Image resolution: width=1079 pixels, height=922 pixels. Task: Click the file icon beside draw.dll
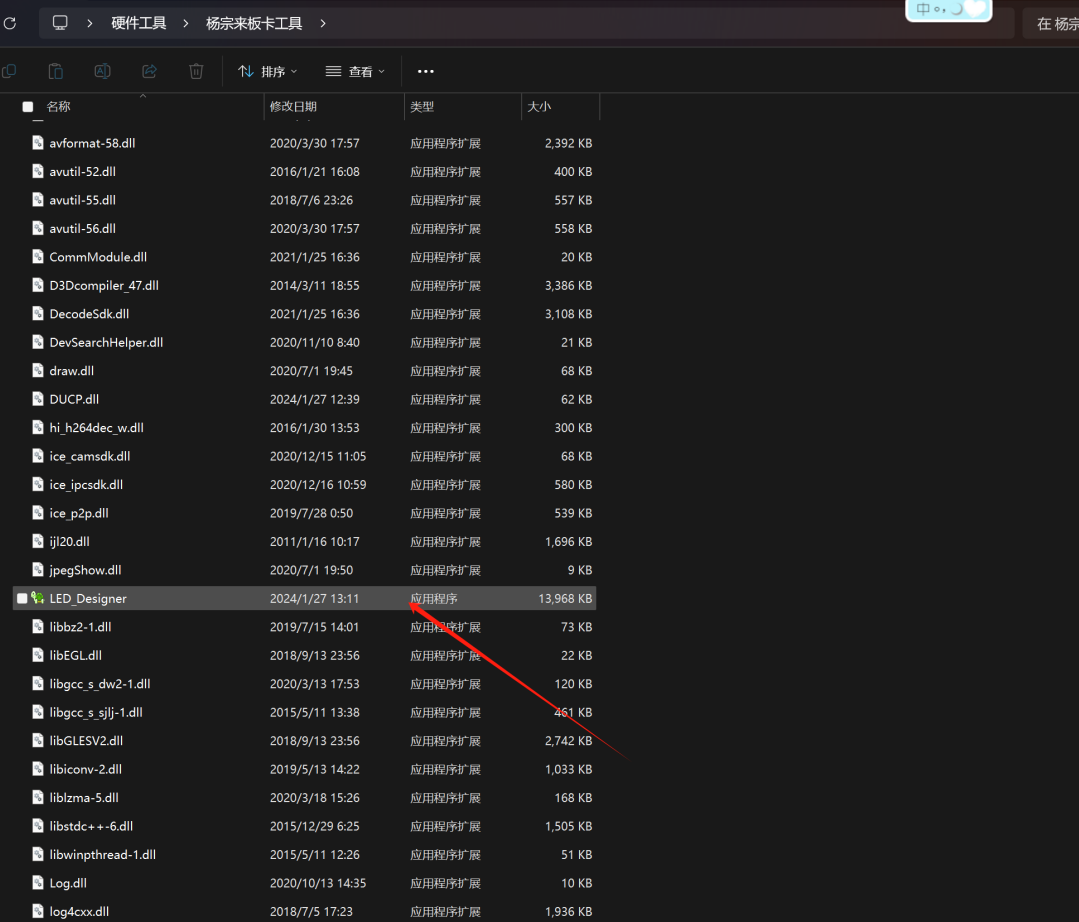tap(38, 370)
